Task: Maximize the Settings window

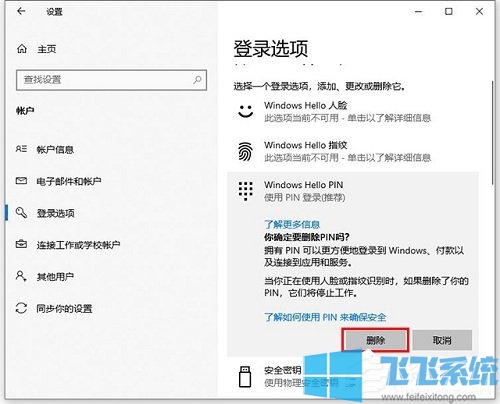Action: (449, 11)
